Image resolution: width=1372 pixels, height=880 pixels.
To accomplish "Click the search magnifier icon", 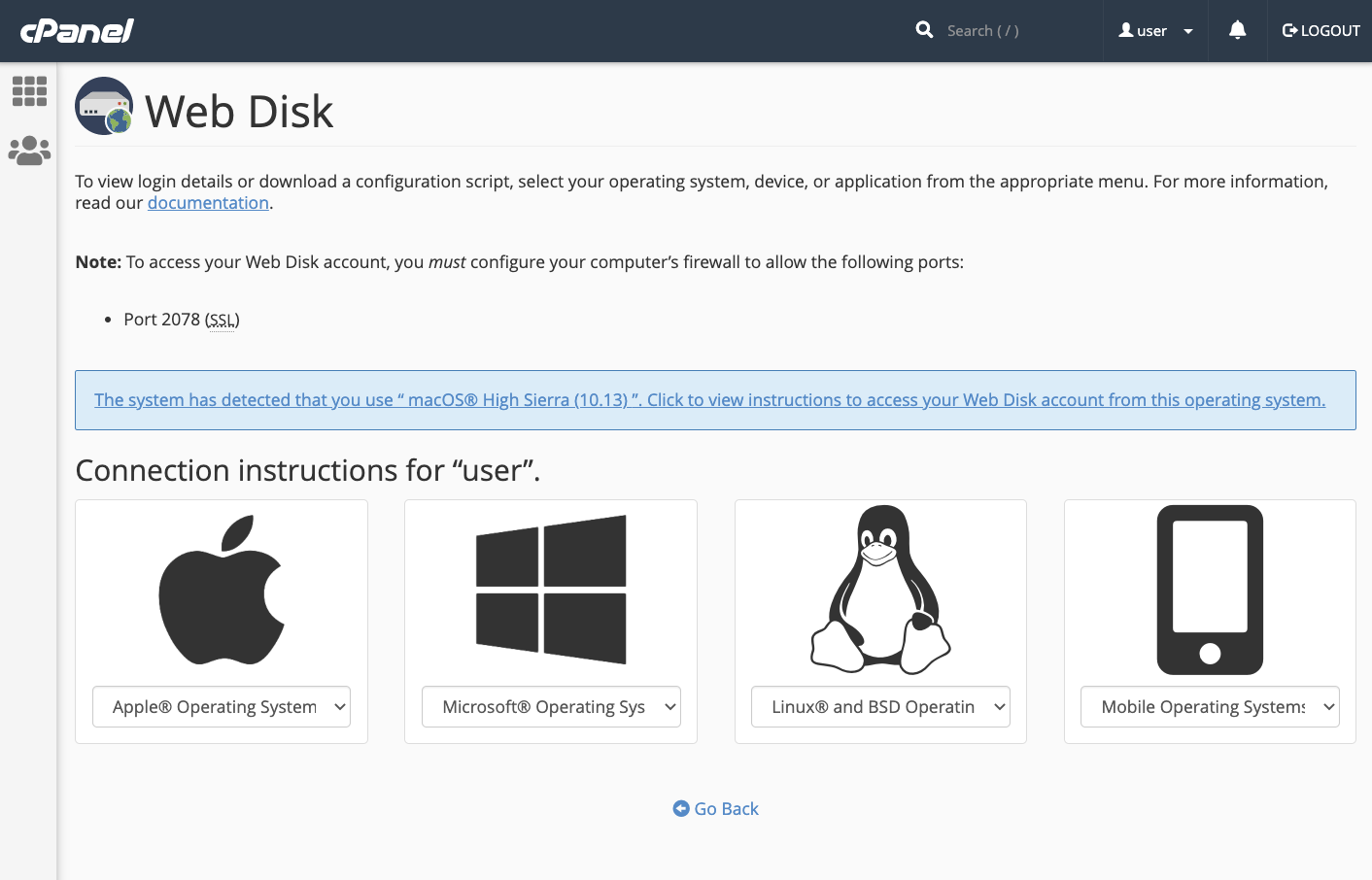I will pyautogui.click(x=924, y=30).
